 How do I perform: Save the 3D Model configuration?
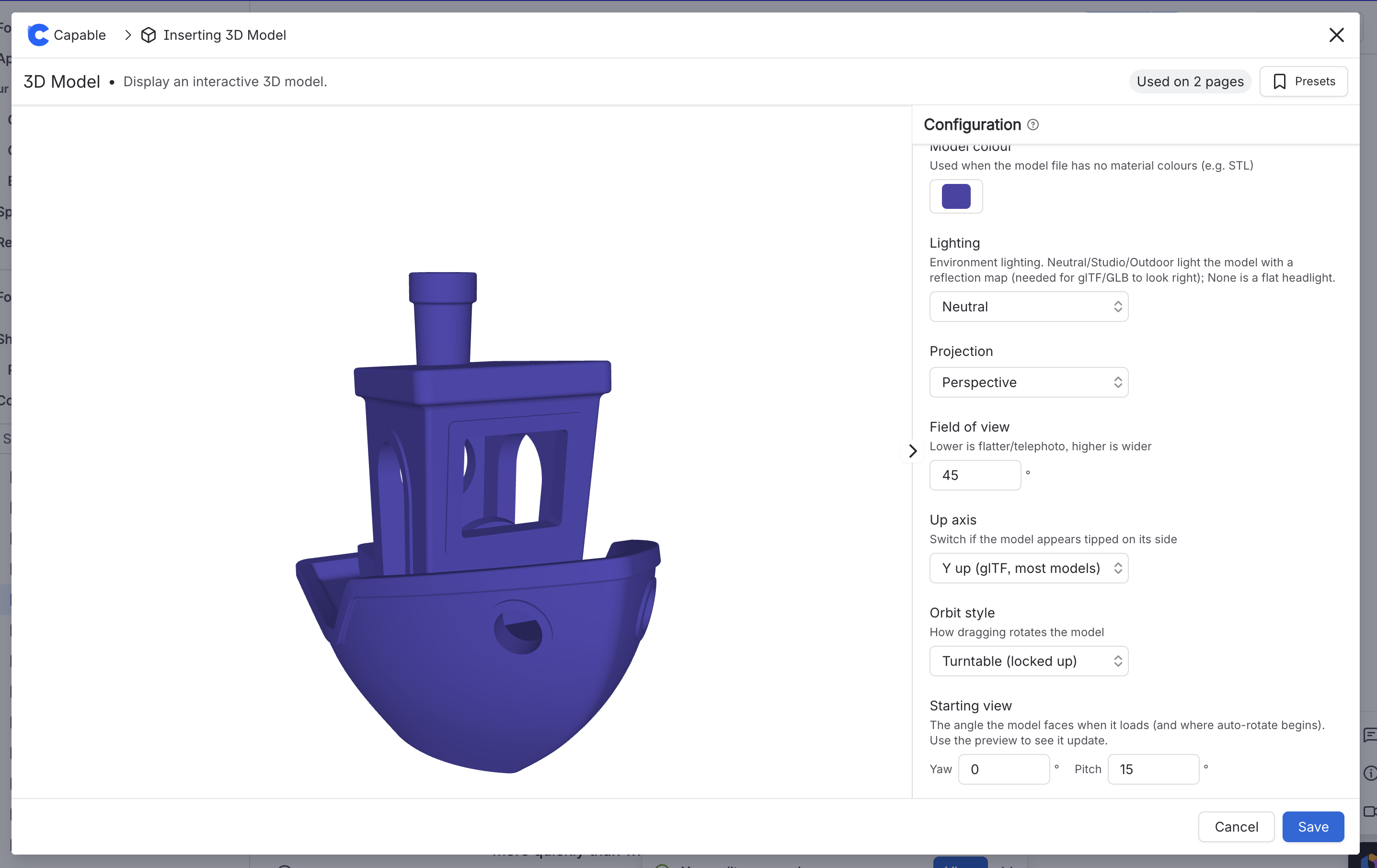[x=1313, y=827]
